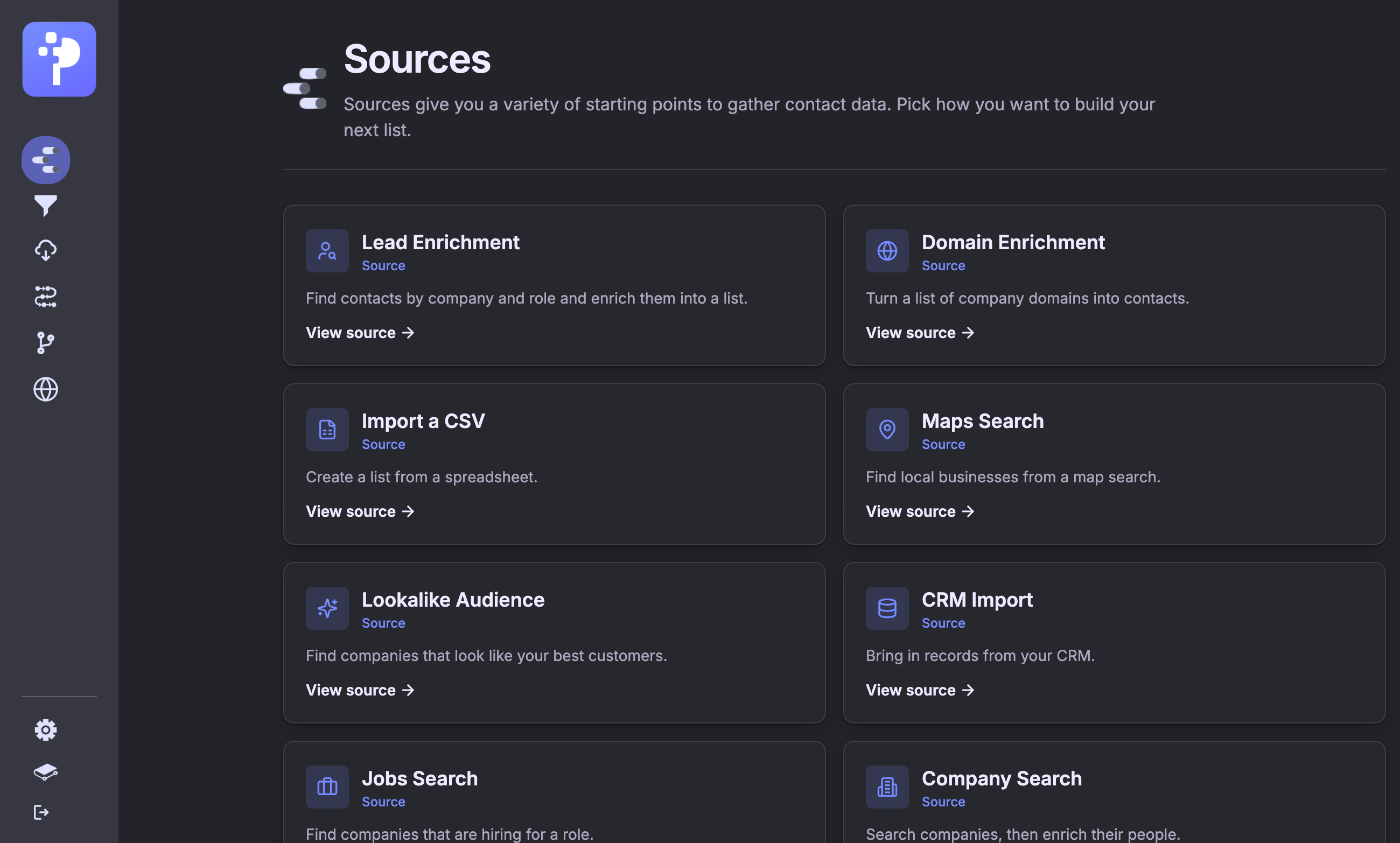1400x843 pixels.
Task: Select the "Domain Enrichment" card title
Action: coord(1013,242)
